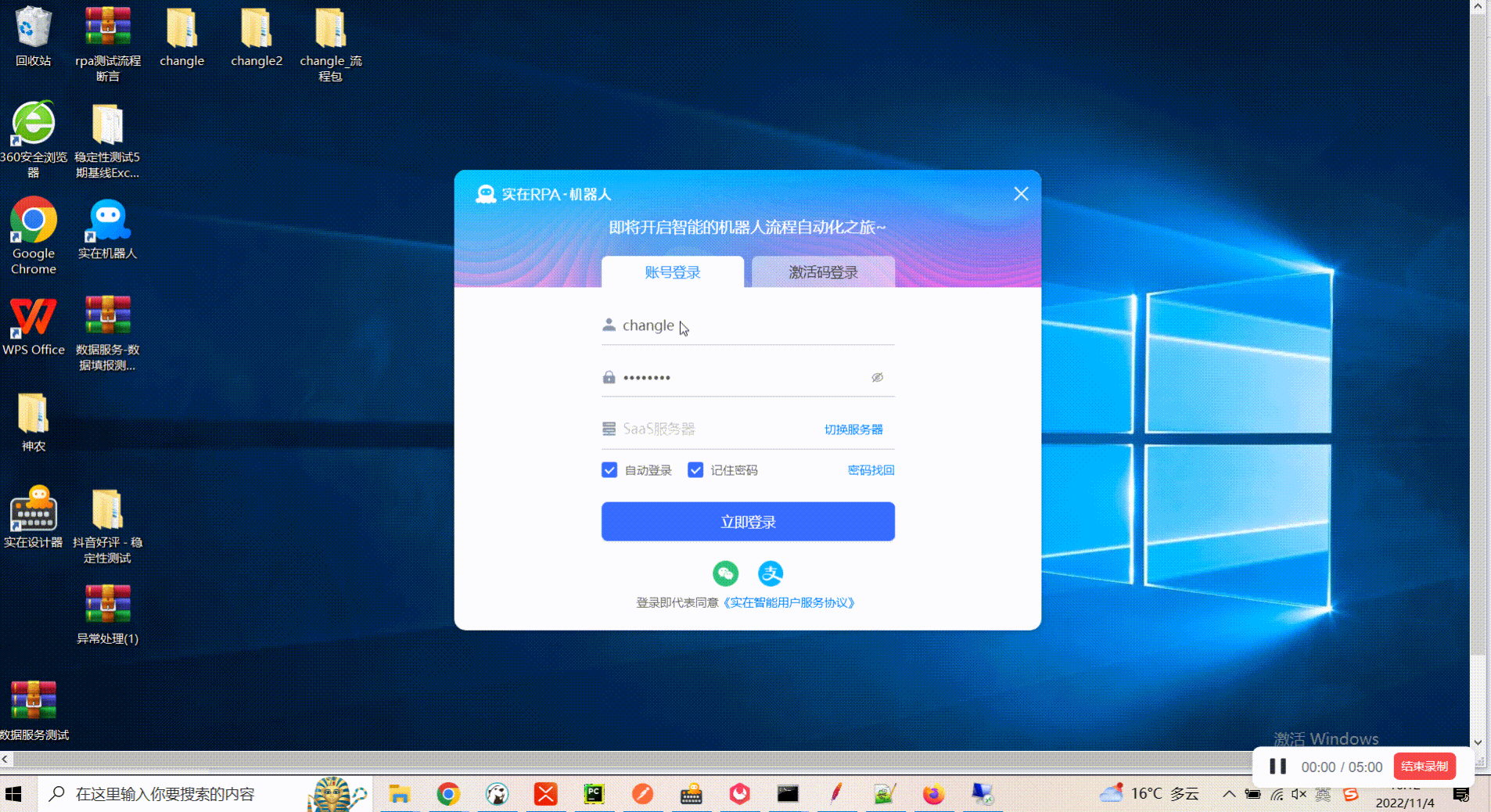Pause the screen recording
Screen dimensions: 1491x812
tap(1278, 767)
